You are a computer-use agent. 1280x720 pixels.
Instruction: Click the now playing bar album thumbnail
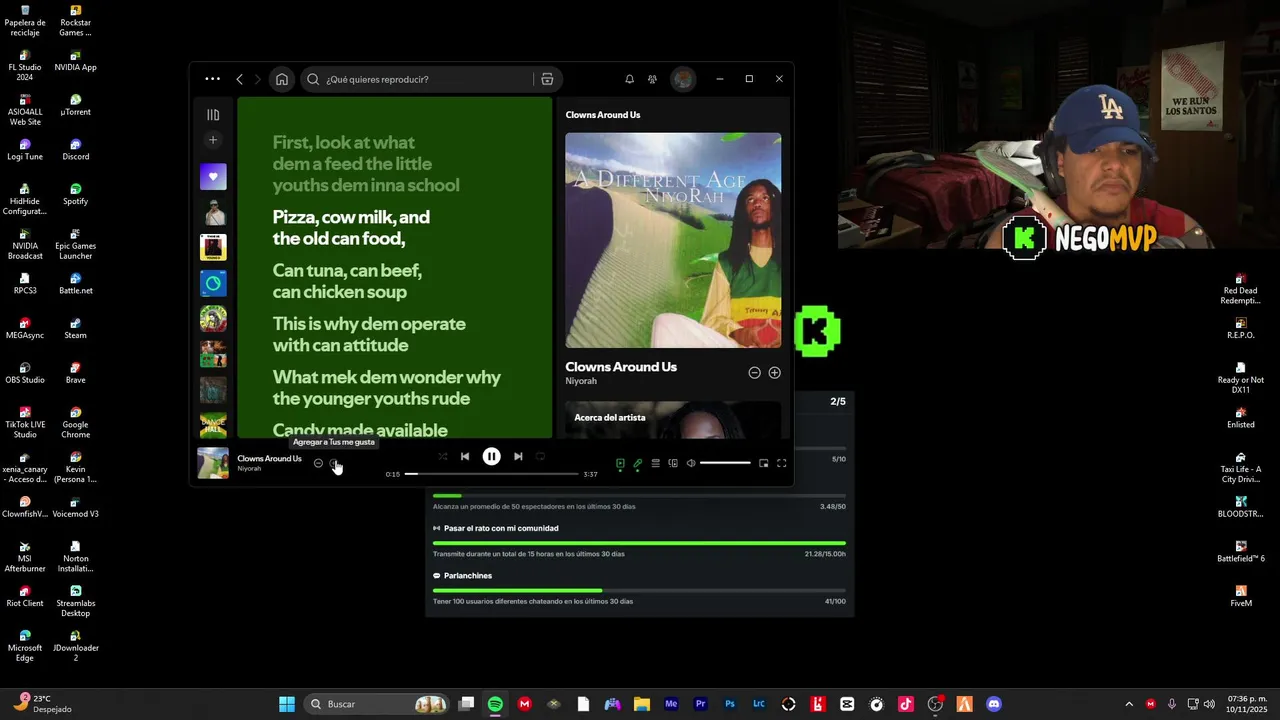pyautogui.click(x=213, y=463)
